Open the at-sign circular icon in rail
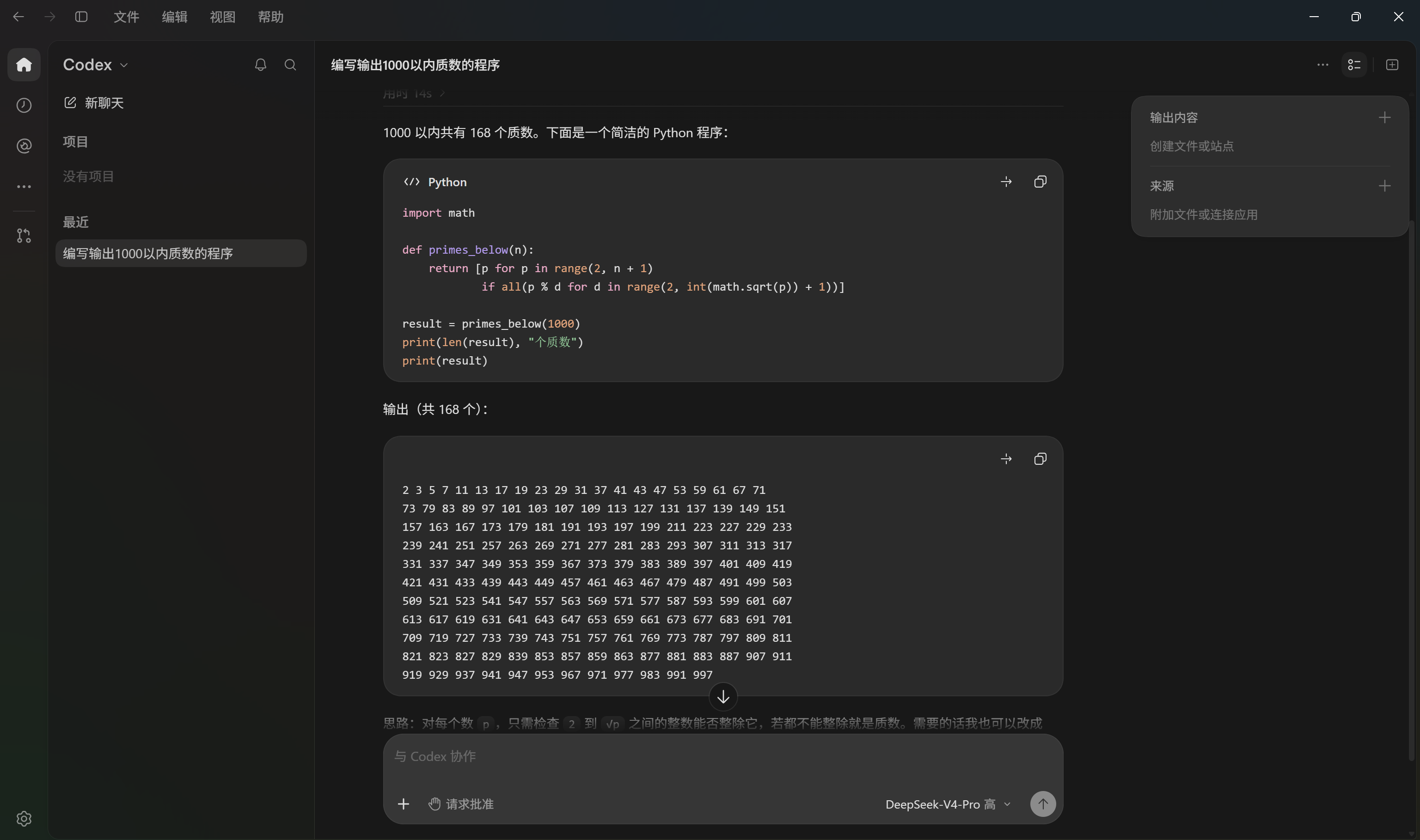Image resolution: width=1420 pixels, height=840 pixels. click(24, 146)
